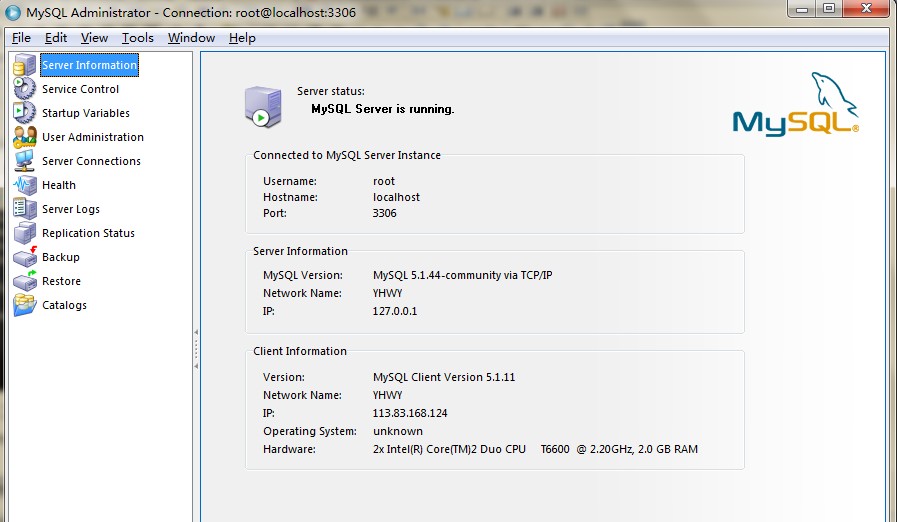
Task: Click the Startup Variables icon
Action: 24,113
